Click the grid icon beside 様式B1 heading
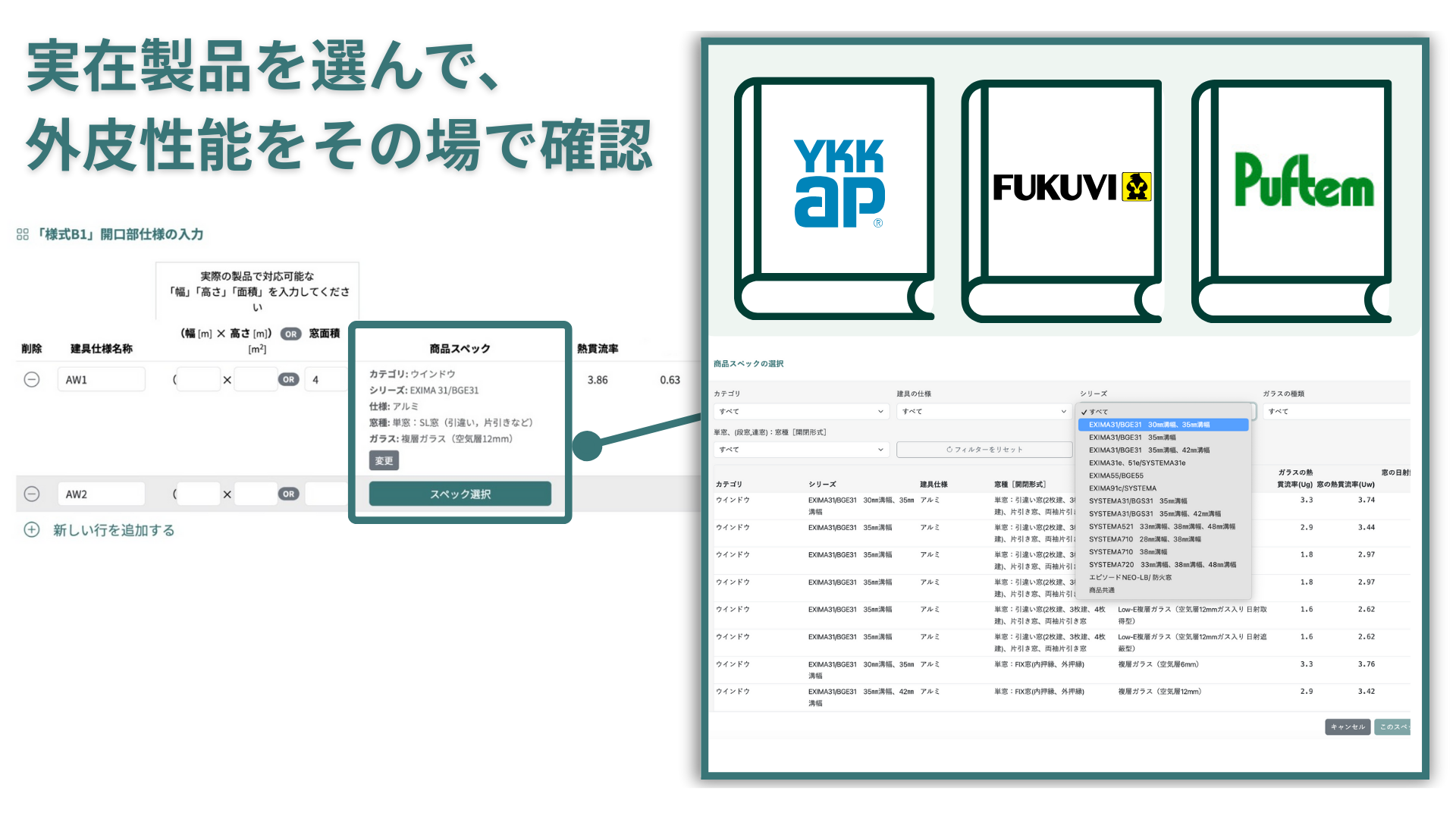 pyautogui.click(x=23, y=234)
